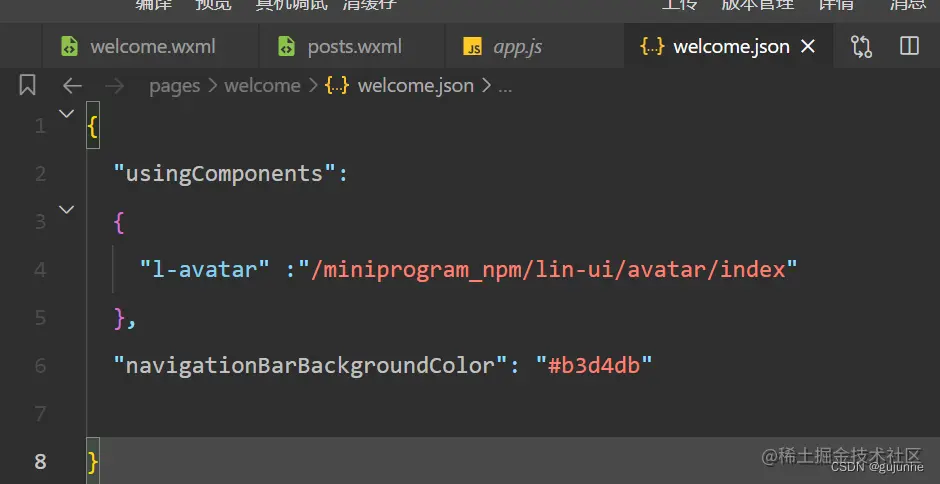Switch to the welcome.wxml tab

[x=150, y=46]
